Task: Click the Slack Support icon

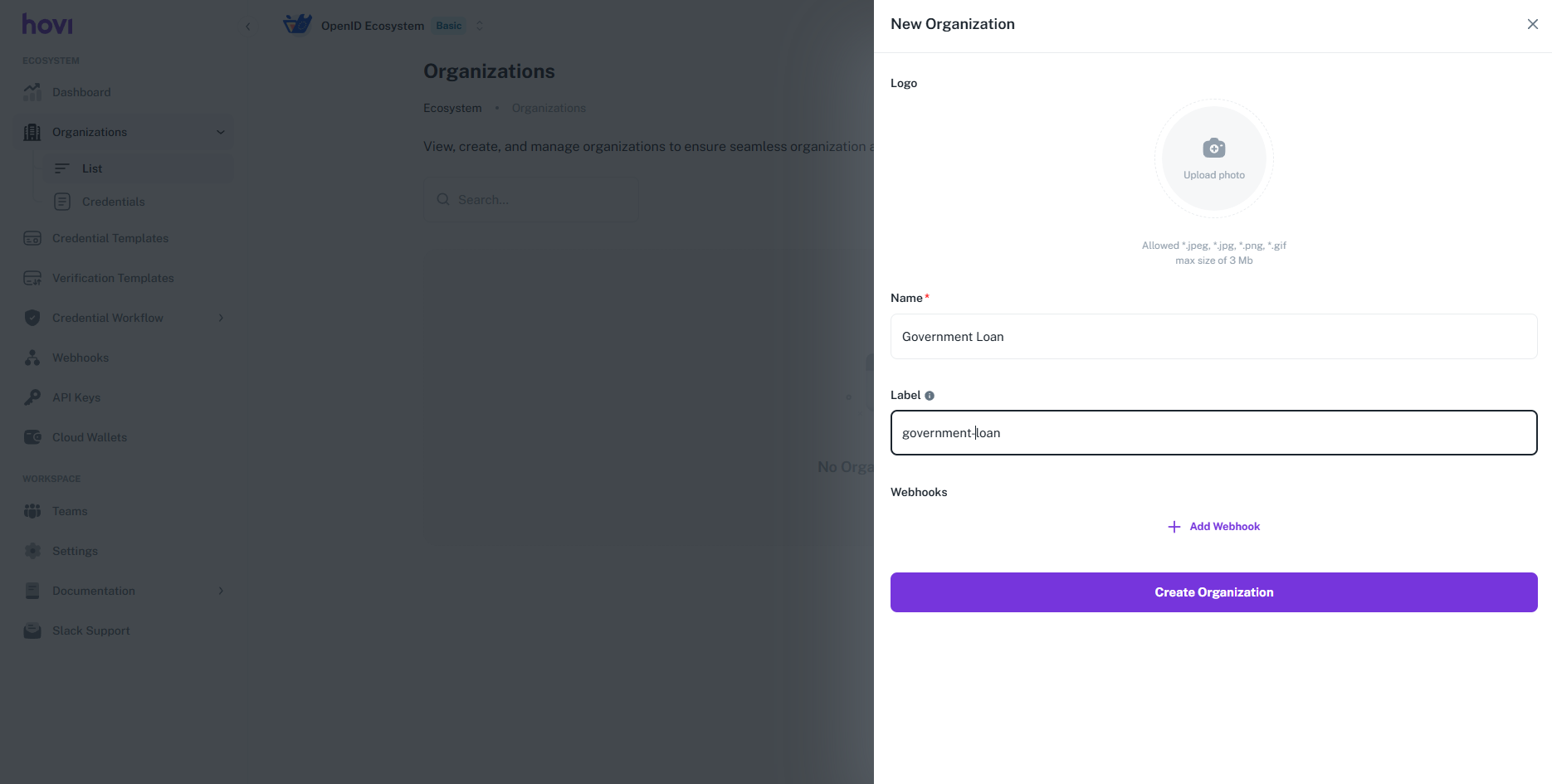Action: point(32,631)
